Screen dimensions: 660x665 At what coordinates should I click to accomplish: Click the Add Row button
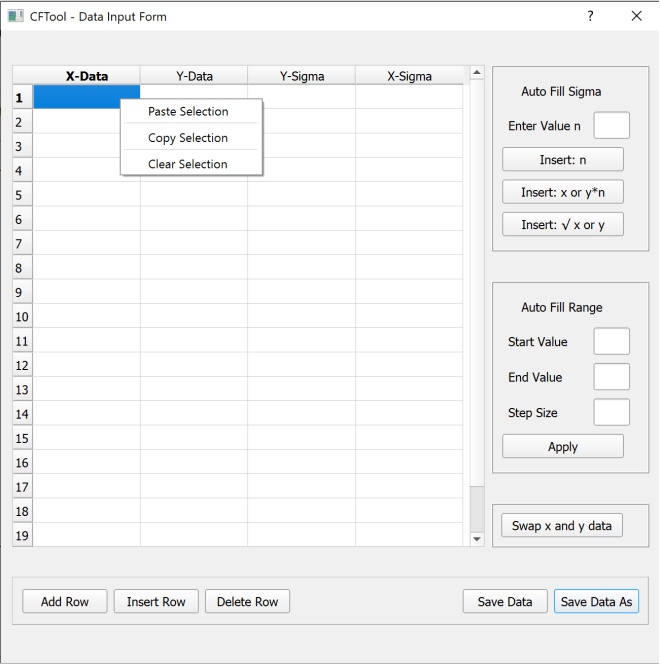click(x=65, y=601)
